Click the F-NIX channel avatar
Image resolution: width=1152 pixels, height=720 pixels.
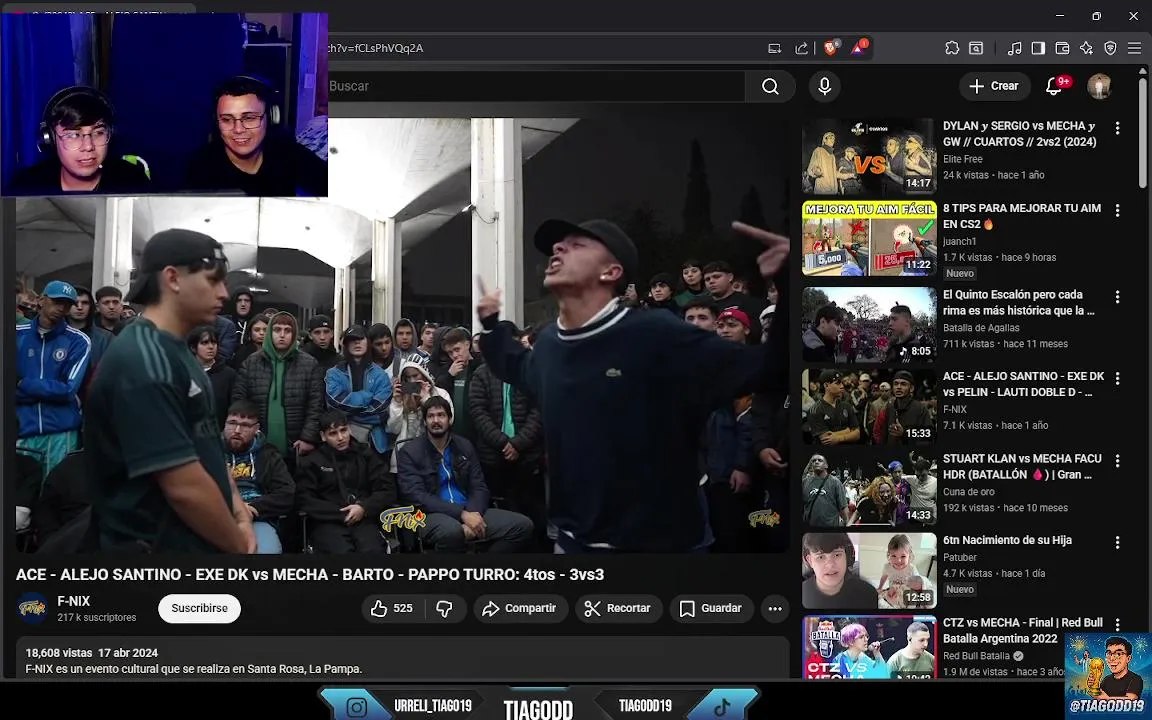point(32,608)
